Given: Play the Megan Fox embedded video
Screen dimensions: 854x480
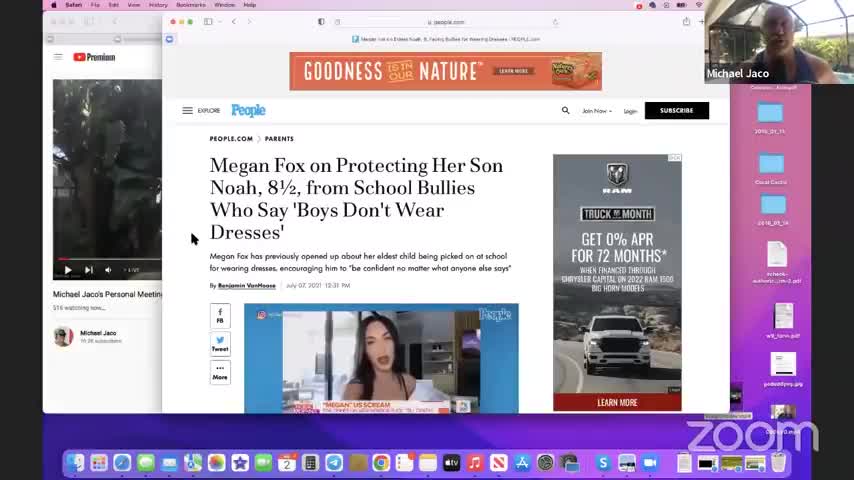Looking at the screenshot, I should pyautogui.click(x=381, y=359).
